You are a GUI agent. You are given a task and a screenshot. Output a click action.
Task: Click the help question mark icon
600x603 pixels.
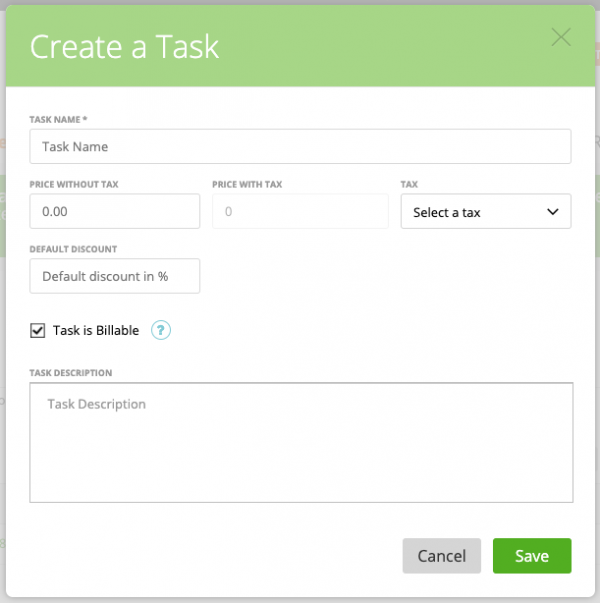(x=160, y=330)
